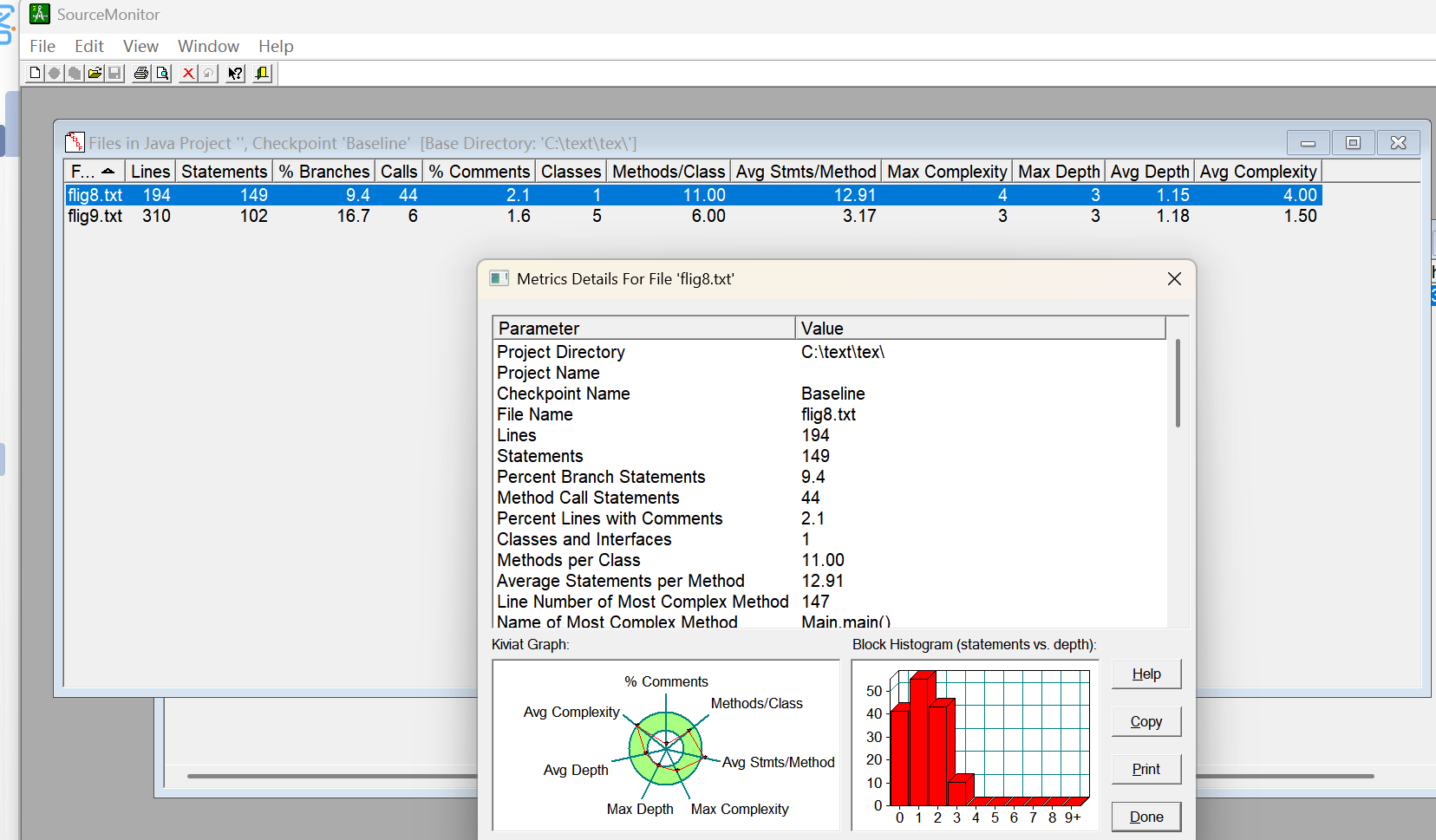Select the Method Call Statements row
Screen dimensions: 1436x840
click(x=830, y=498)
